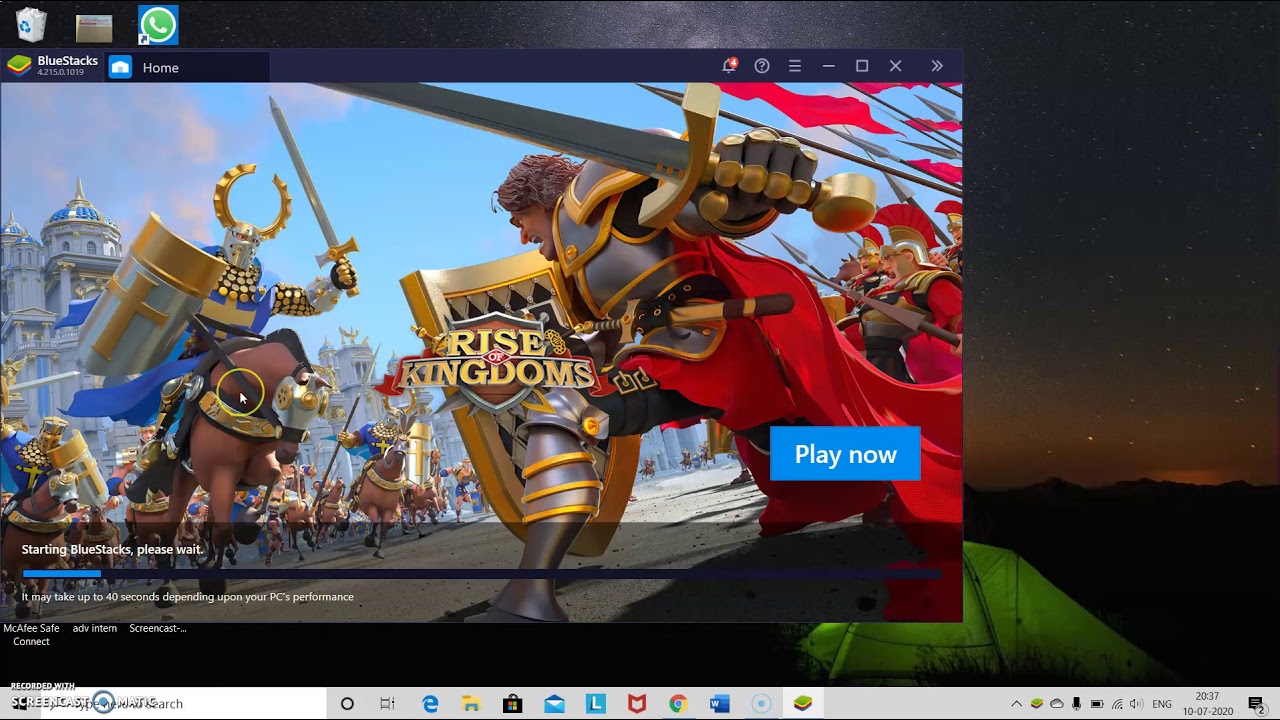Open McAfee from the taskbar
This screenshot has width=1280, height=720.
(x=636, y=704)
